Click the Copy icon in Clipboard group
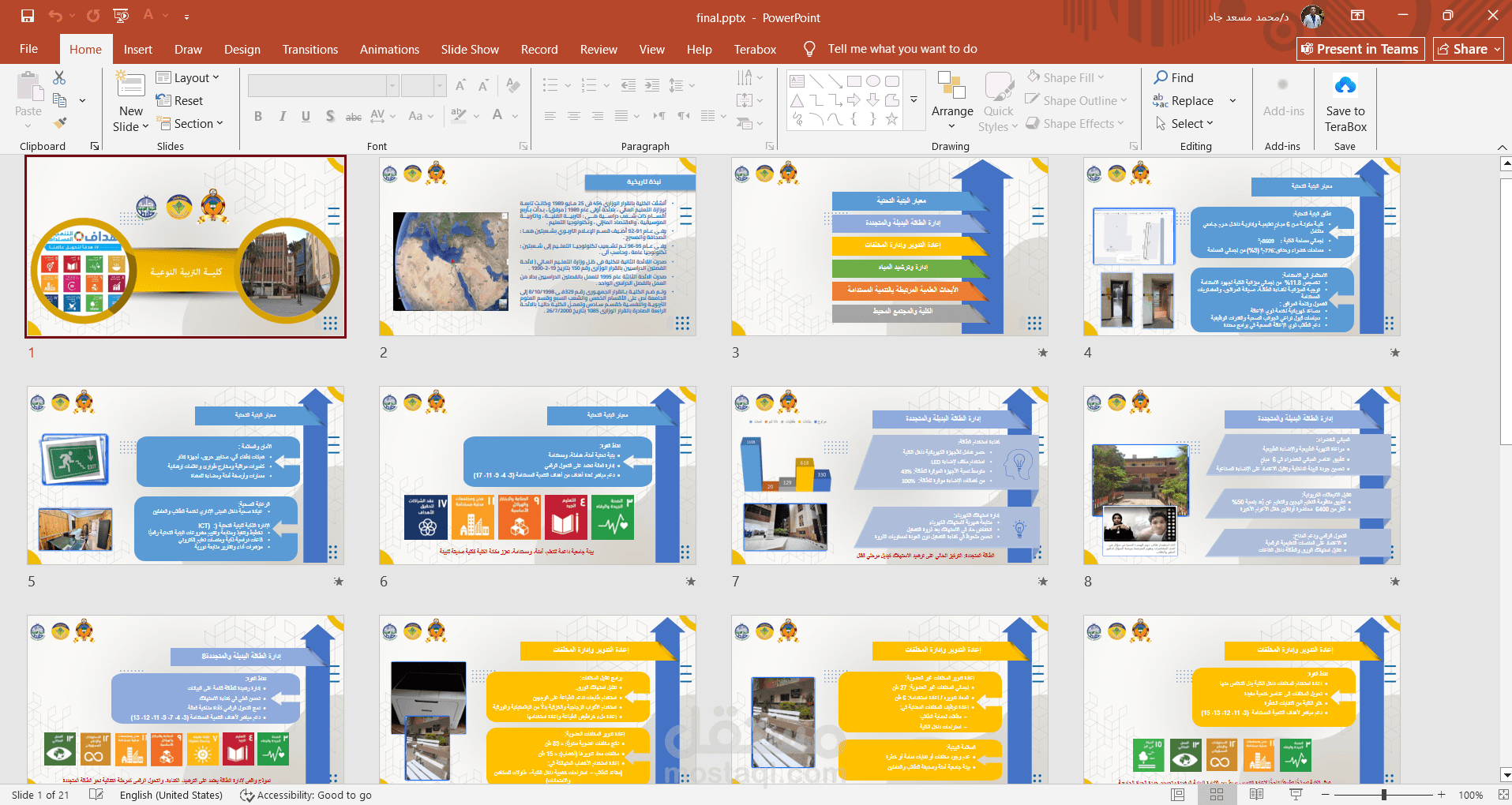1512x805 pixels. tap(59, 100)
